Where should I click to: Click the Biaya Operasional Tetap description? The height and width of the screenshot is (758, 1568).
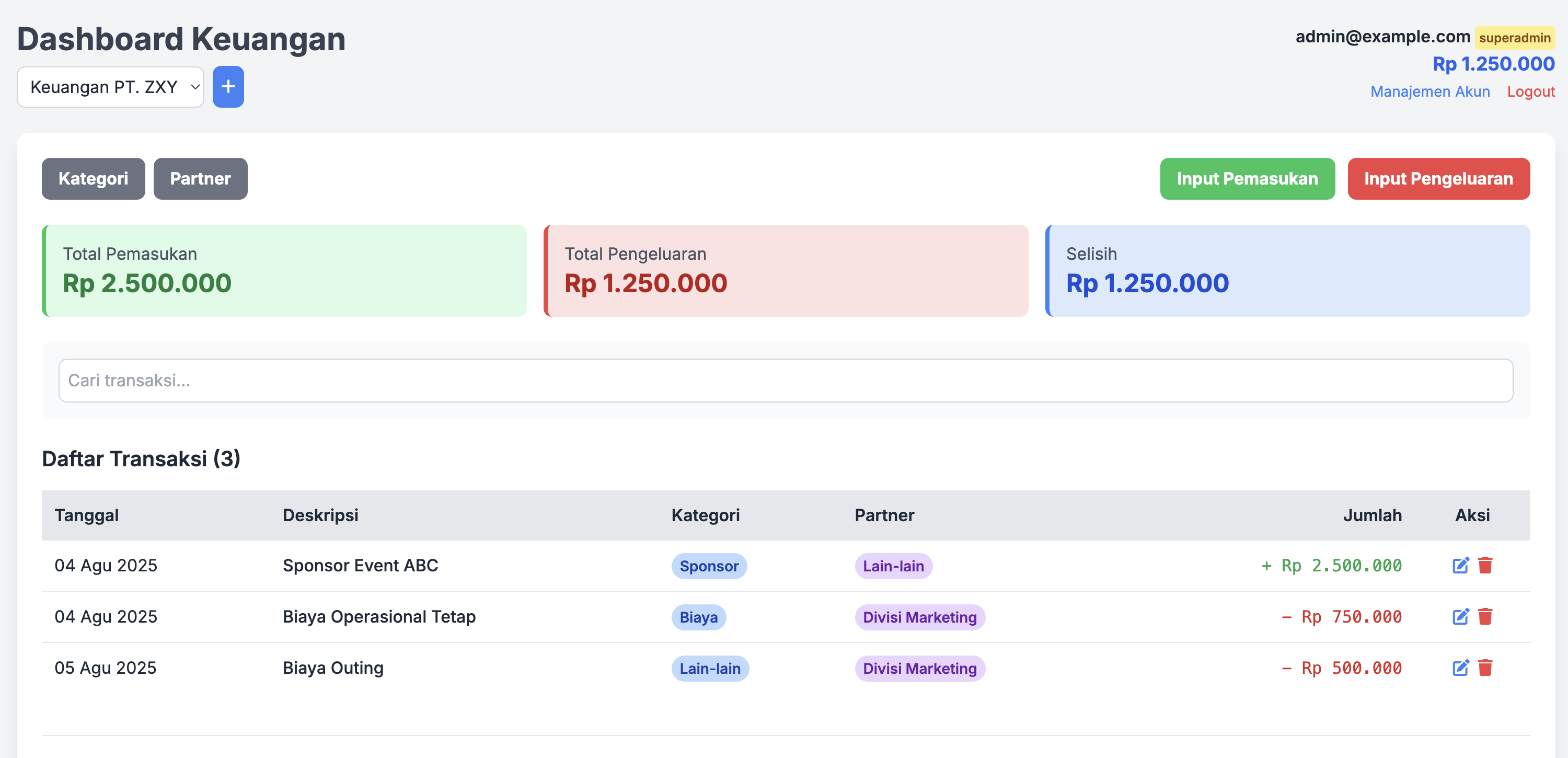click(x=379, y=617)
